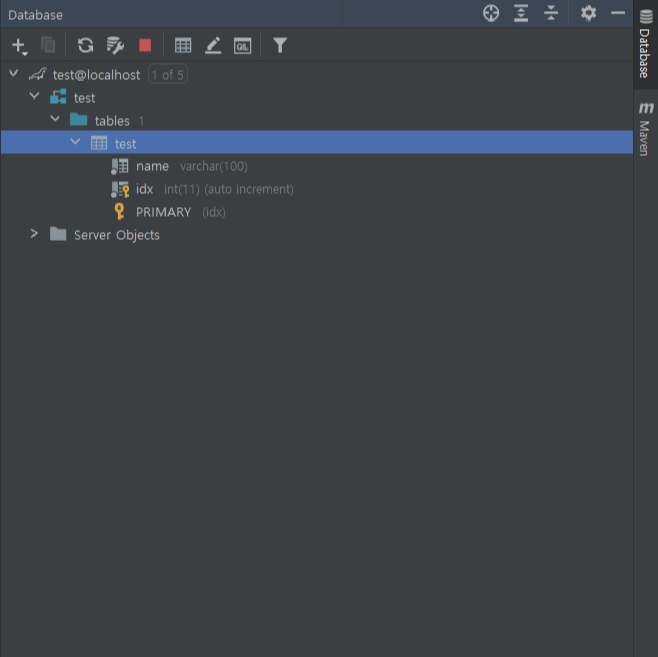Click the Duplicate data source icon
The image size is (658, 657).
tap(48, 45)
